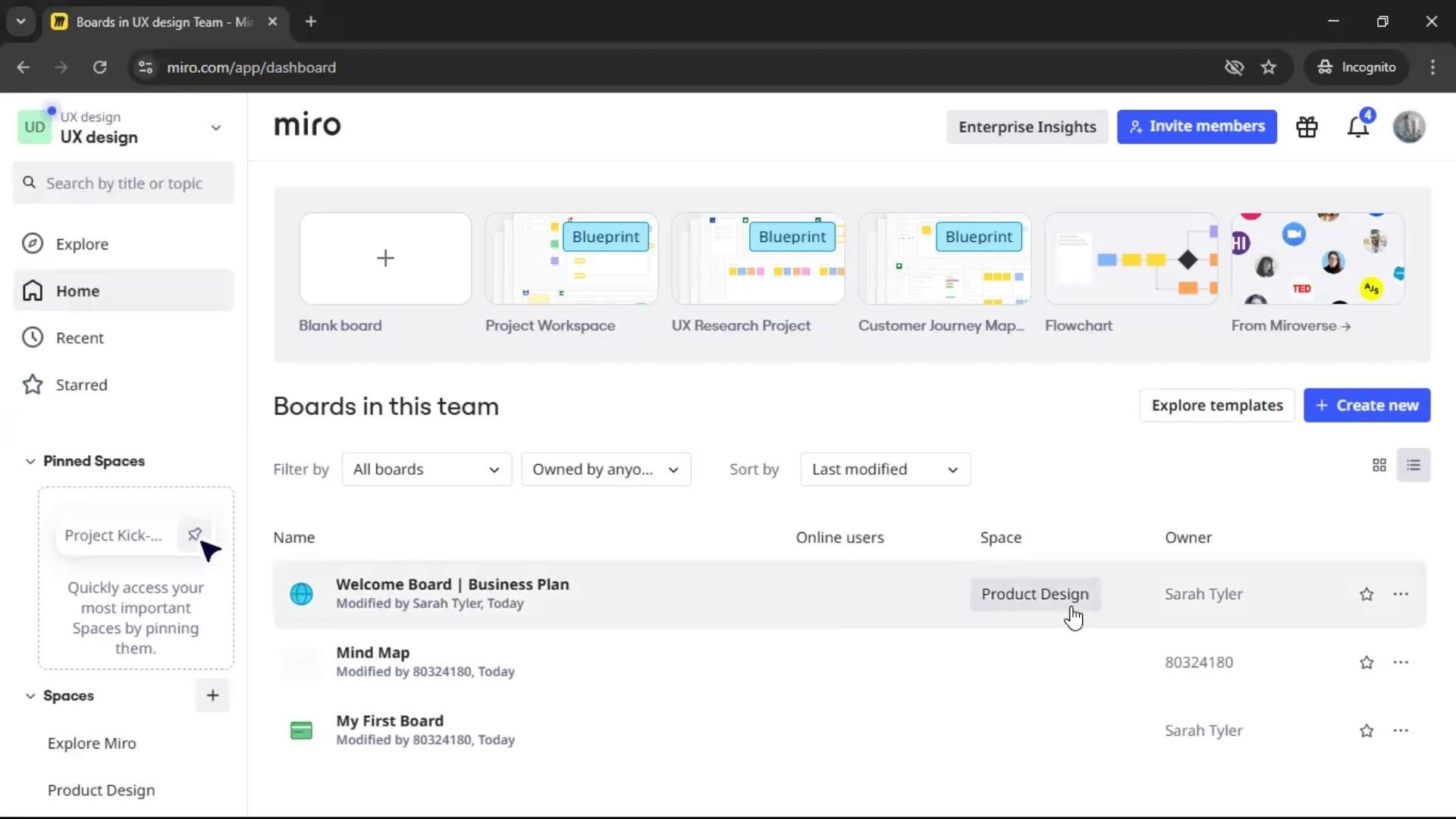
Task: Open more options for My First Board
Action: (1401, 731)
